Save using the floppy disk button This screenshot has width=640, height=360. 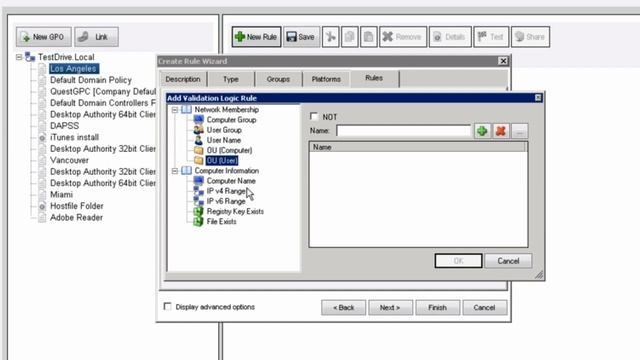pyautogui.click(x=301, y=37)
